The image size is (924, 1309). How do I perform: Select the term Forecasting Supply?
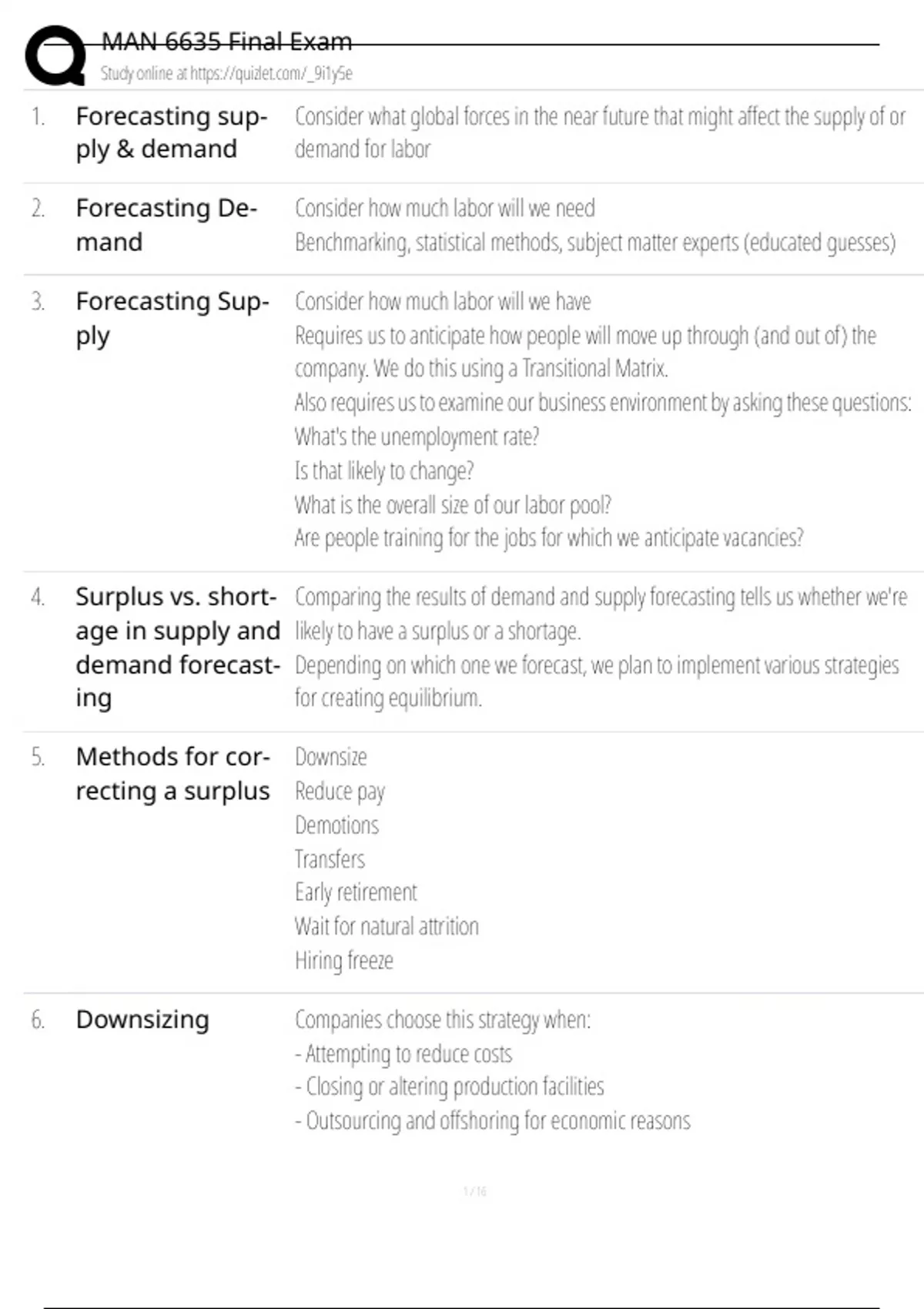tap(172, 317)
